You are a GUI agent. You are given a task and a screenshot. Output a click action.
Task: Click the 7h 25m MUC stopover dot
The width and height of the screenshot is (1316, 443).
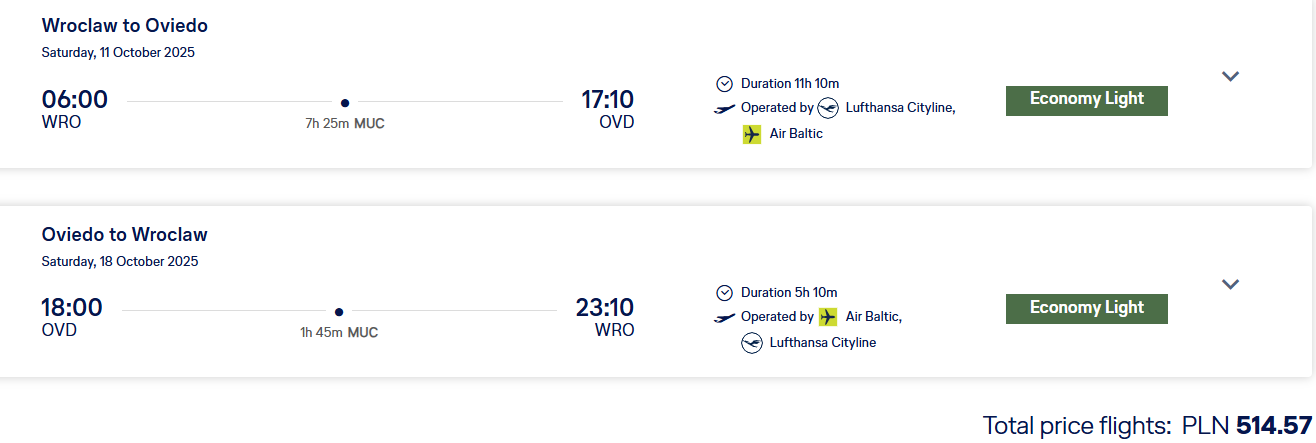click(345, 102)
